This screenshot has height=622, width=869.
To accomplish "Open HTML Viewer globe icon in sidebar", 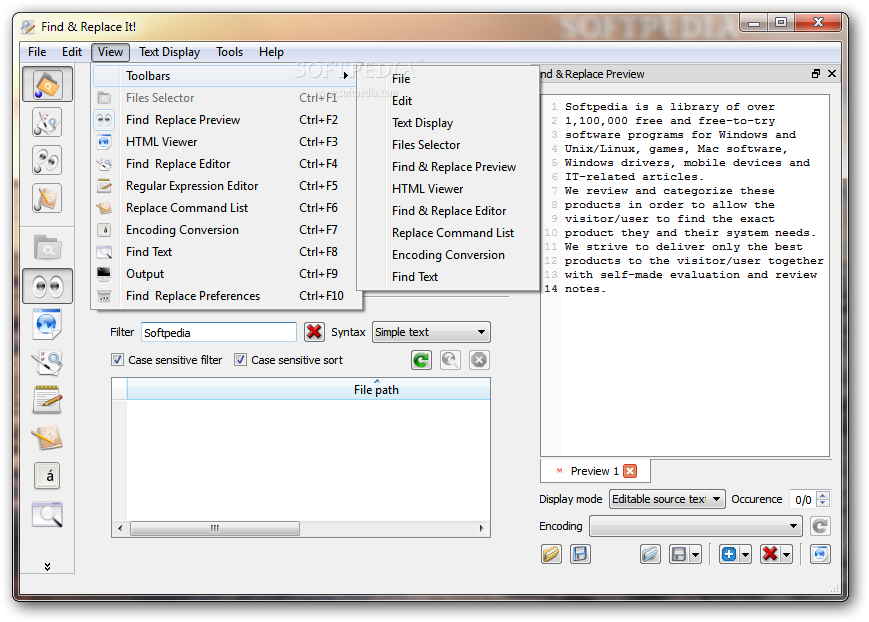I will [x=47, y=324].
